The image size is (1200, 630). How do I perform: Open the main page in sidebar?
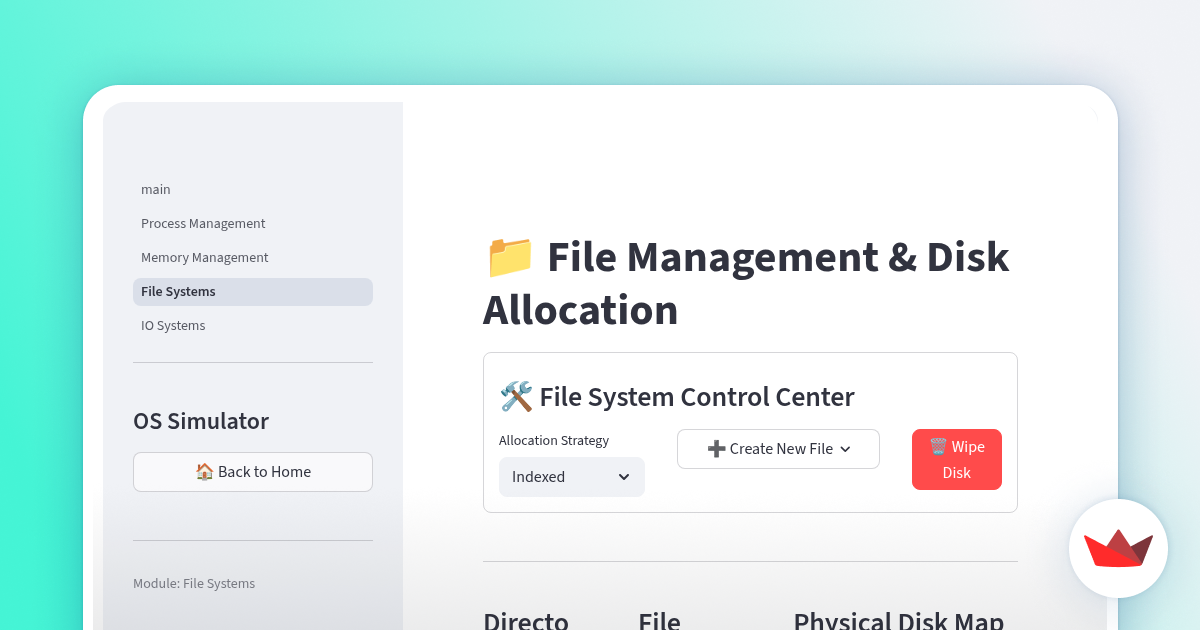253,190
